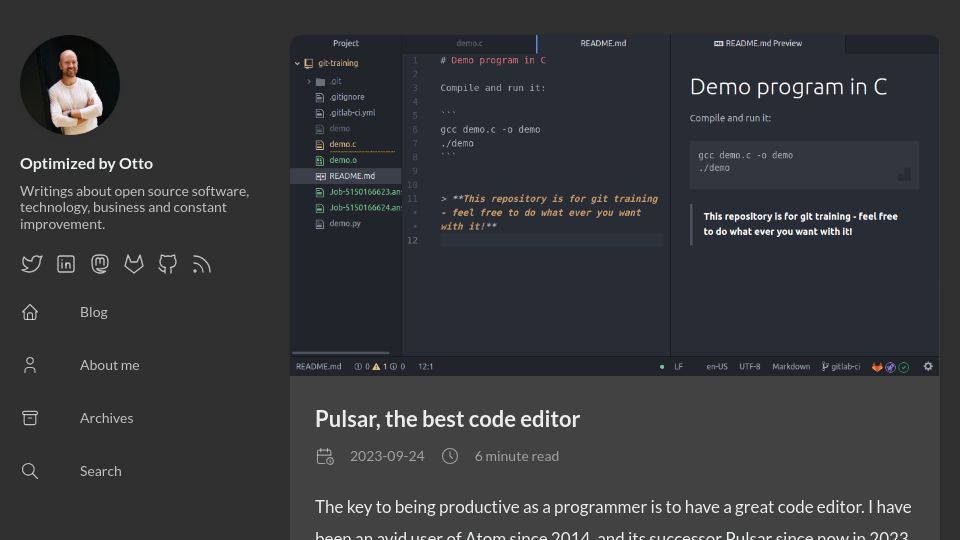Open the Archives page

tap(107, 418)
